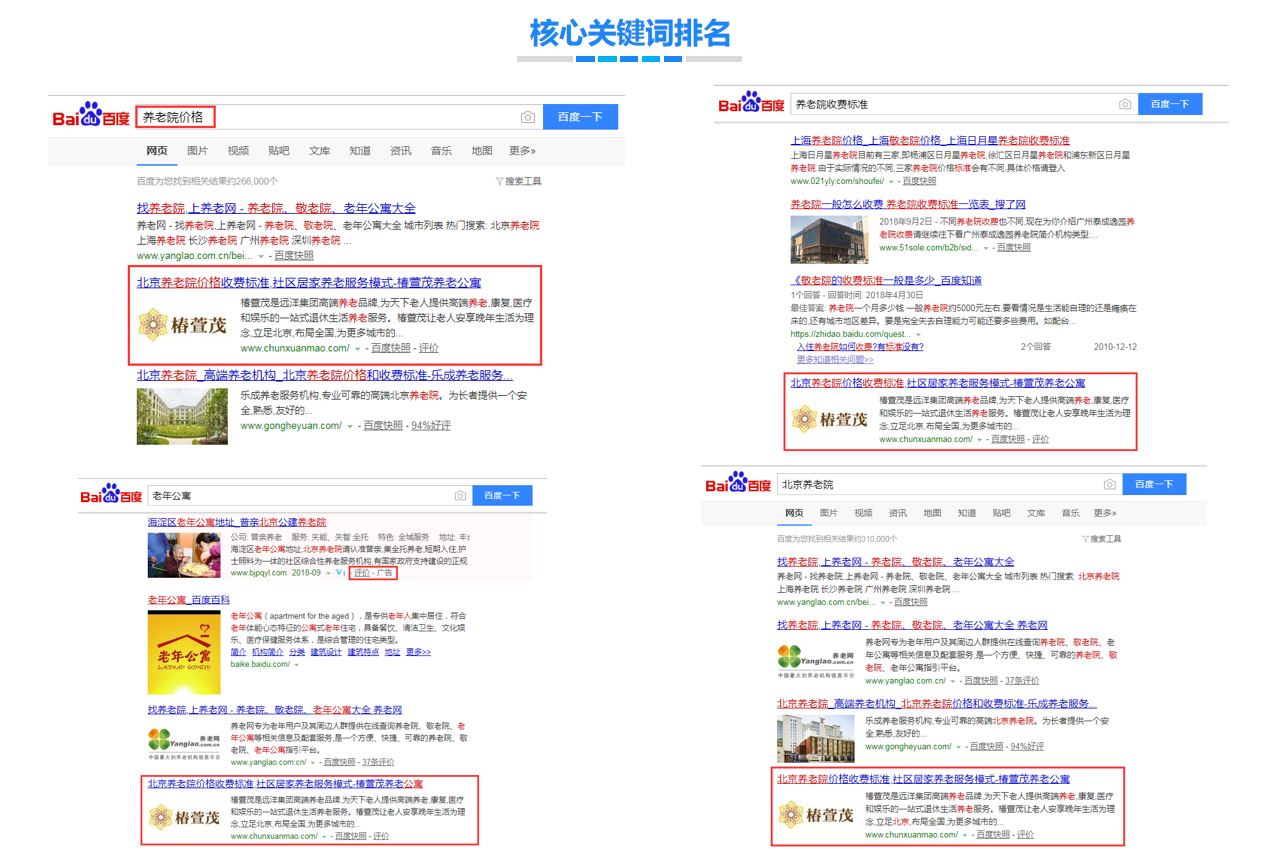
Task: Click Baidu logo beside 北京养老院 search box
Action: pyautogui.click(x=738, y=484)
